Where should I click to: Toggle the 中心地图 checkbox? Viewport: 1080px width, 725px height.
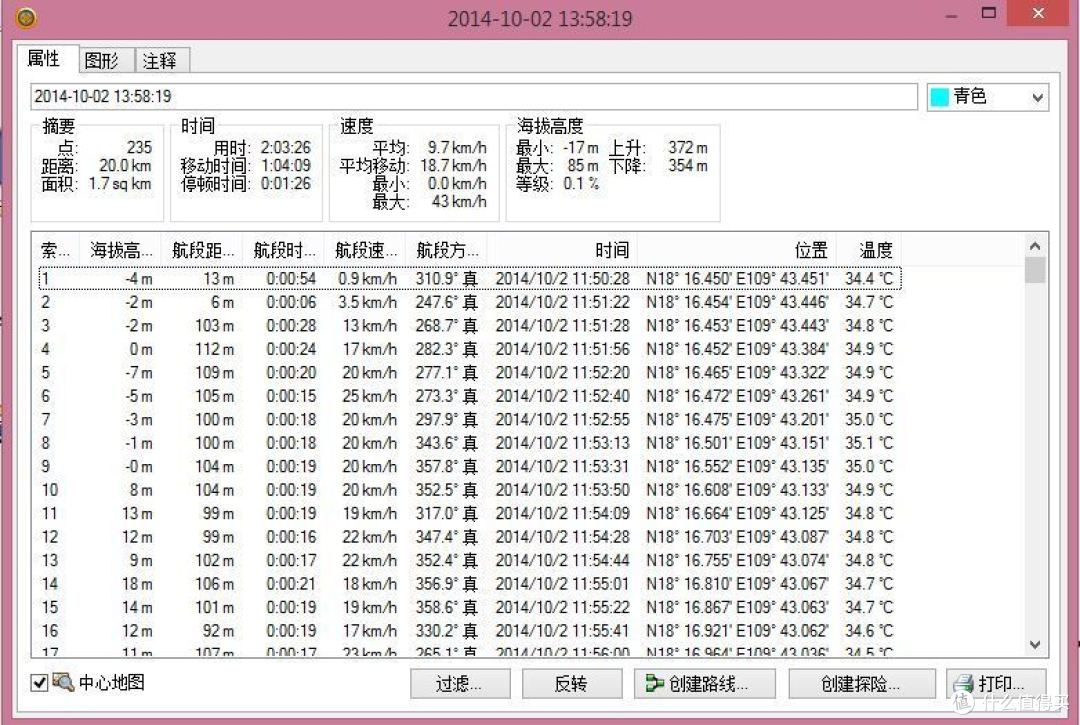39,683
